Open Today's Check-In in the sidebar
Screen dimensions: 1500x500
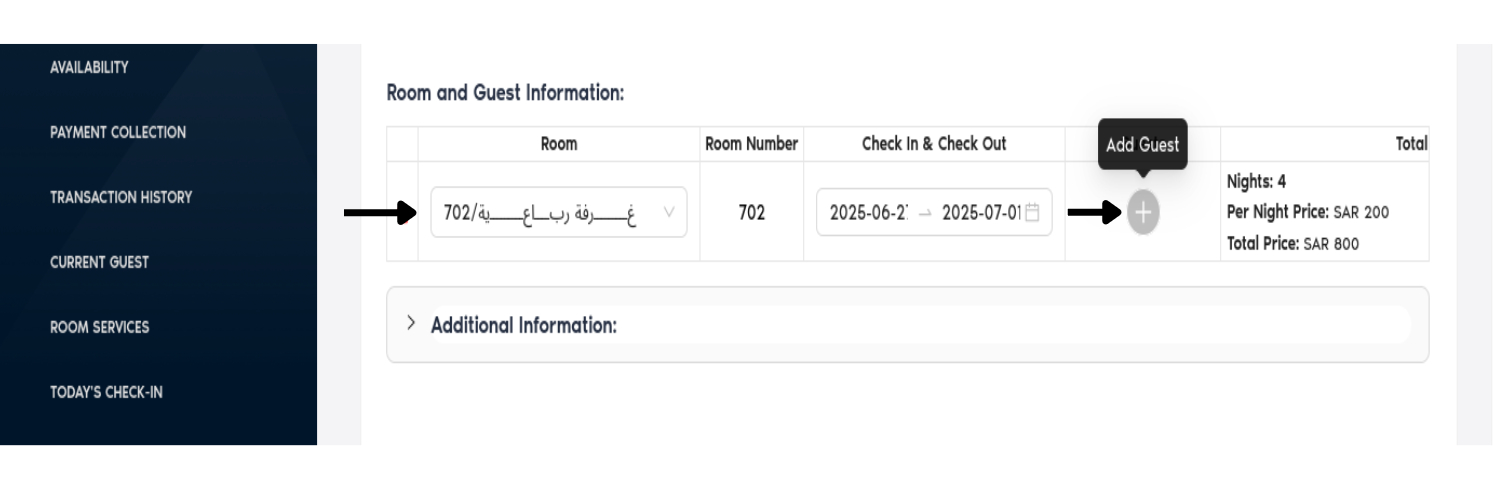106,392
